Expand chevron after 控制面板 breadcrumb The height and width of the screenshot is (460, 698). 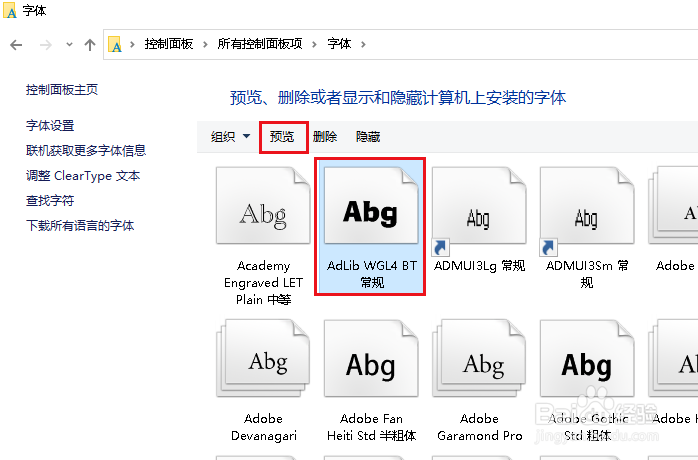click(205, 44)
